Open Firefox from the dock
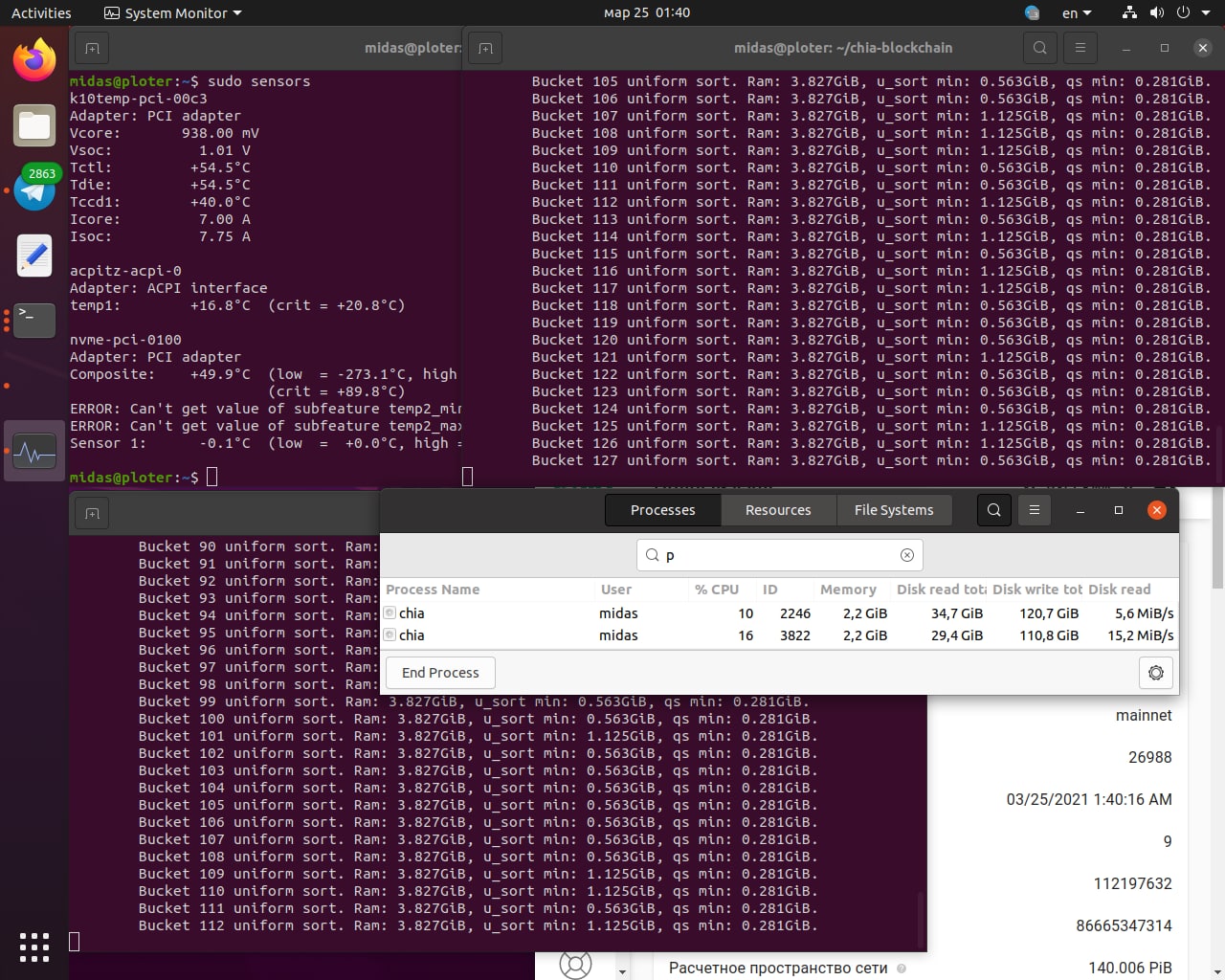This screenshot has height=980, width=1225. (34, 59)
